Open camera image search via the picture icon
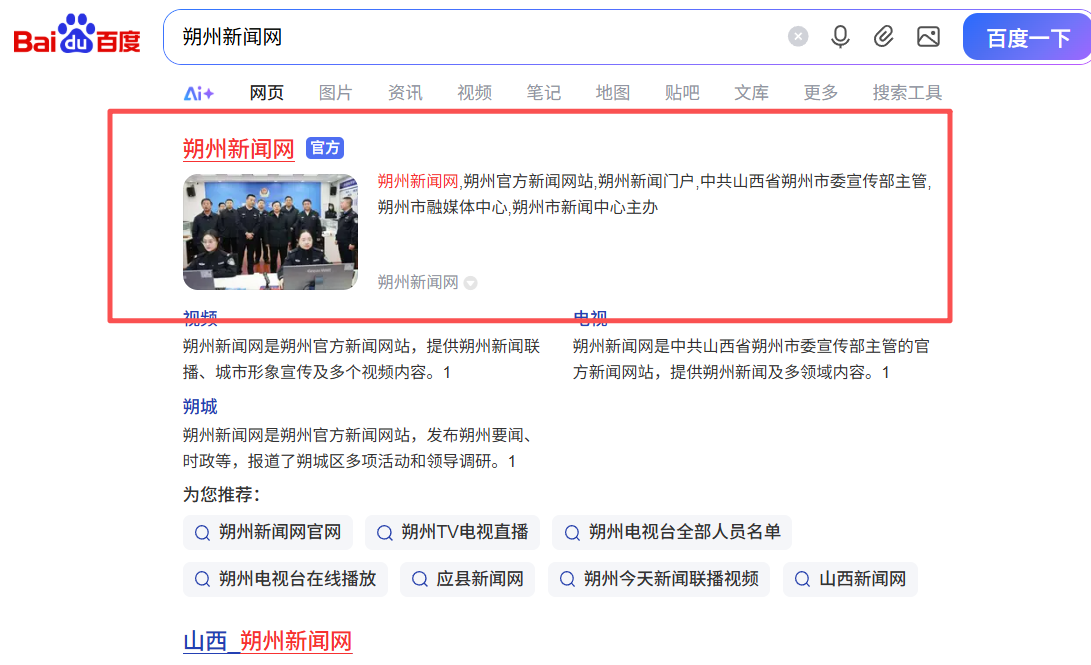This screenshot has width=1091, height=665. click(x=928, y=36)
